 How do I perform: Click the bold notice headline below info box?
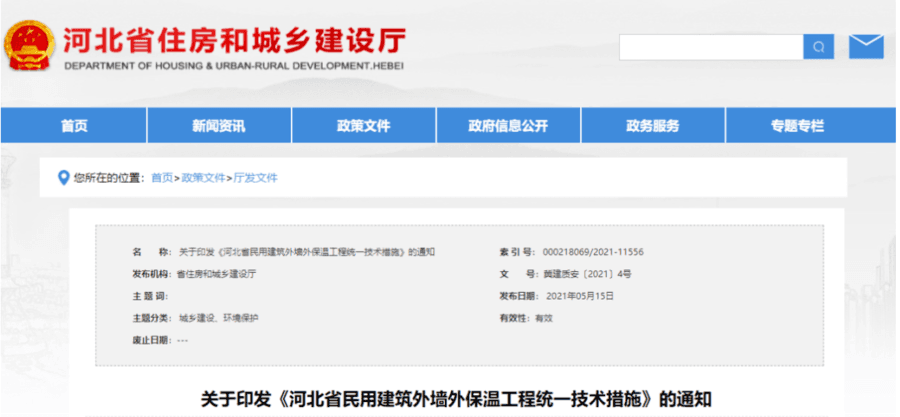456,399
